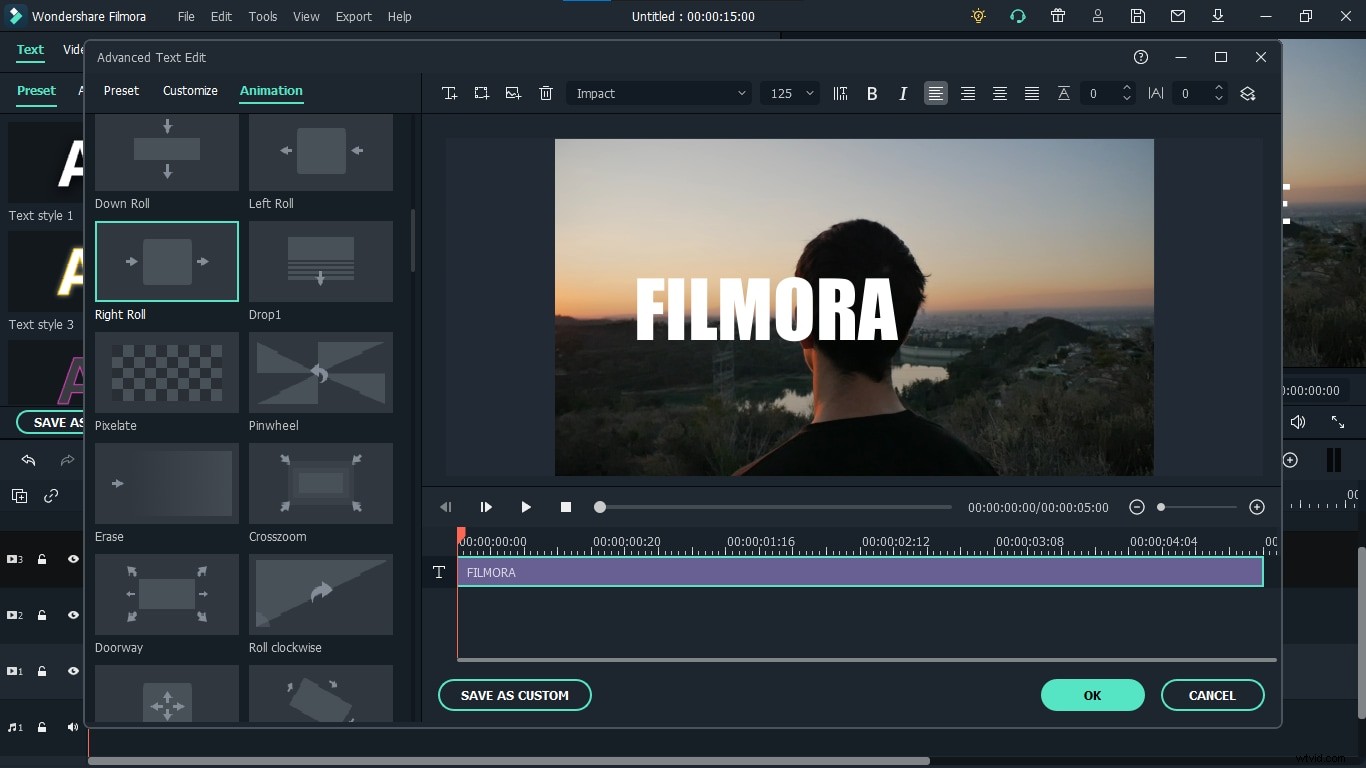The height and width of the screenshot is (768, 1366).
Task: Open the help menu with the question mark
Action: [1141, 57]
